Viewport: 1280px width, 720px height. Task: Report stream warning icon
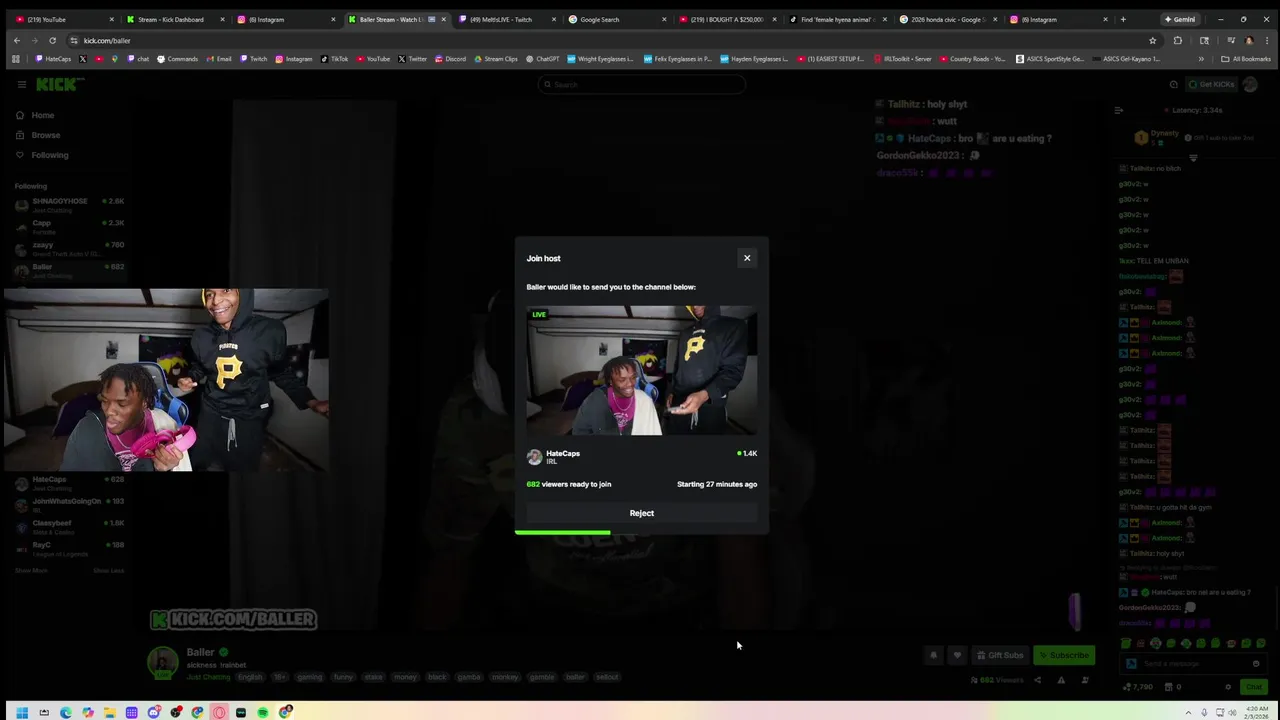tap(1061, 680)
